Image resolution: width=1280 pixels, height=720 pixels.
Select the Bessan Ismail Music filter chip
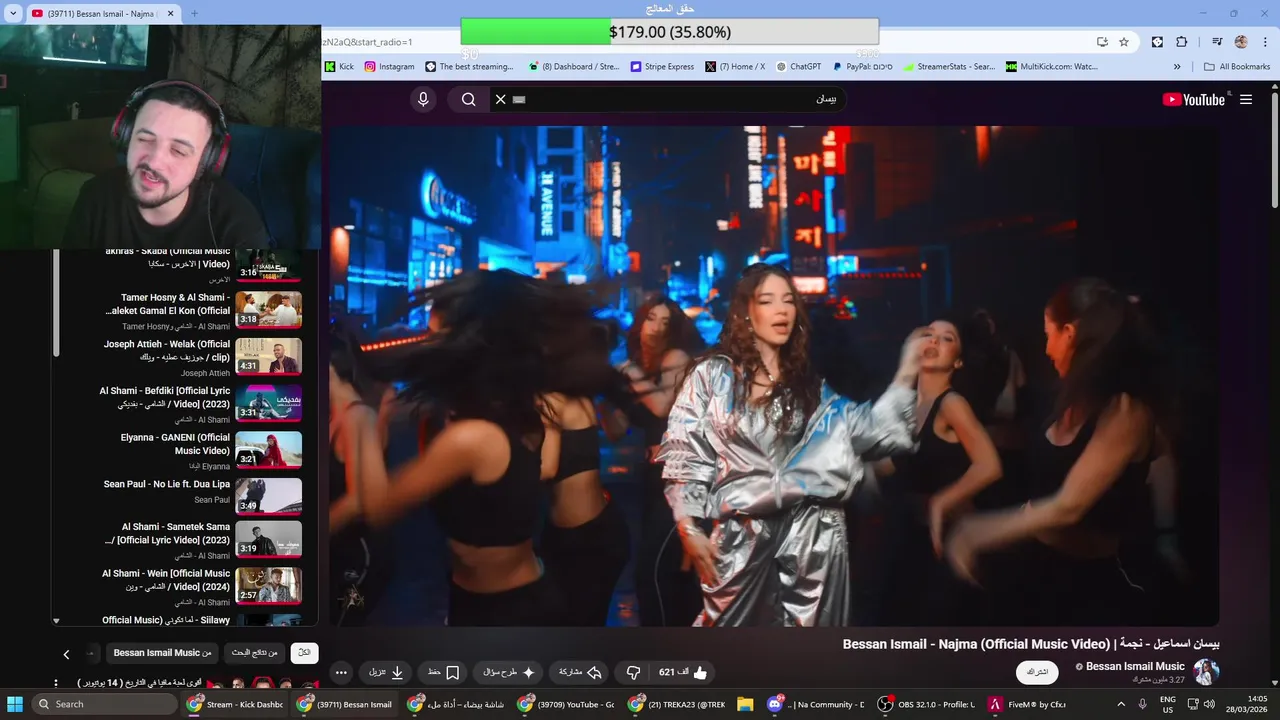tap(162, 653)
